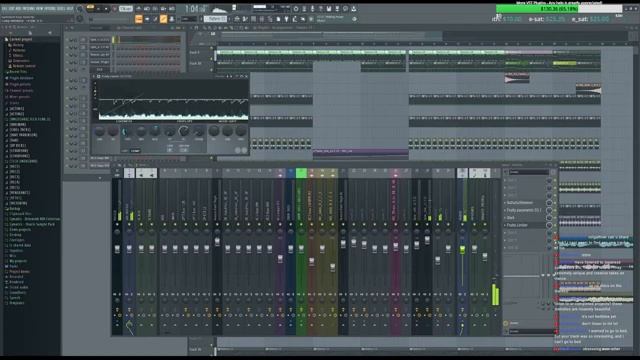The width and height of the screenshot is (640, 360).
Task: Open Mixer presets in the browser
Action: (19, 97)
